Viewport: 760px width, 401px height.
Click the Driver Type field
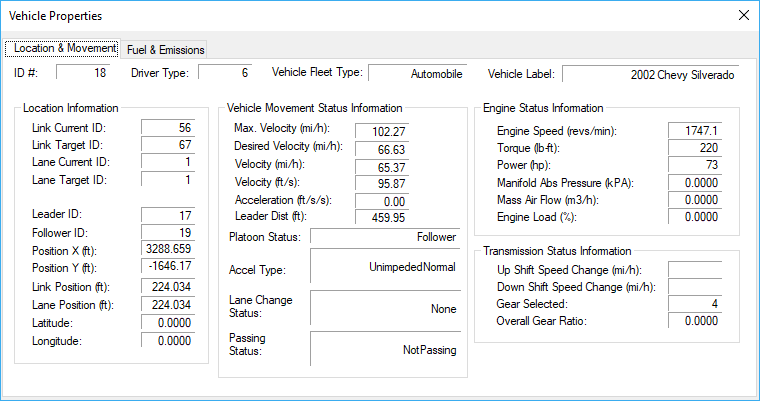click(225, 73)
